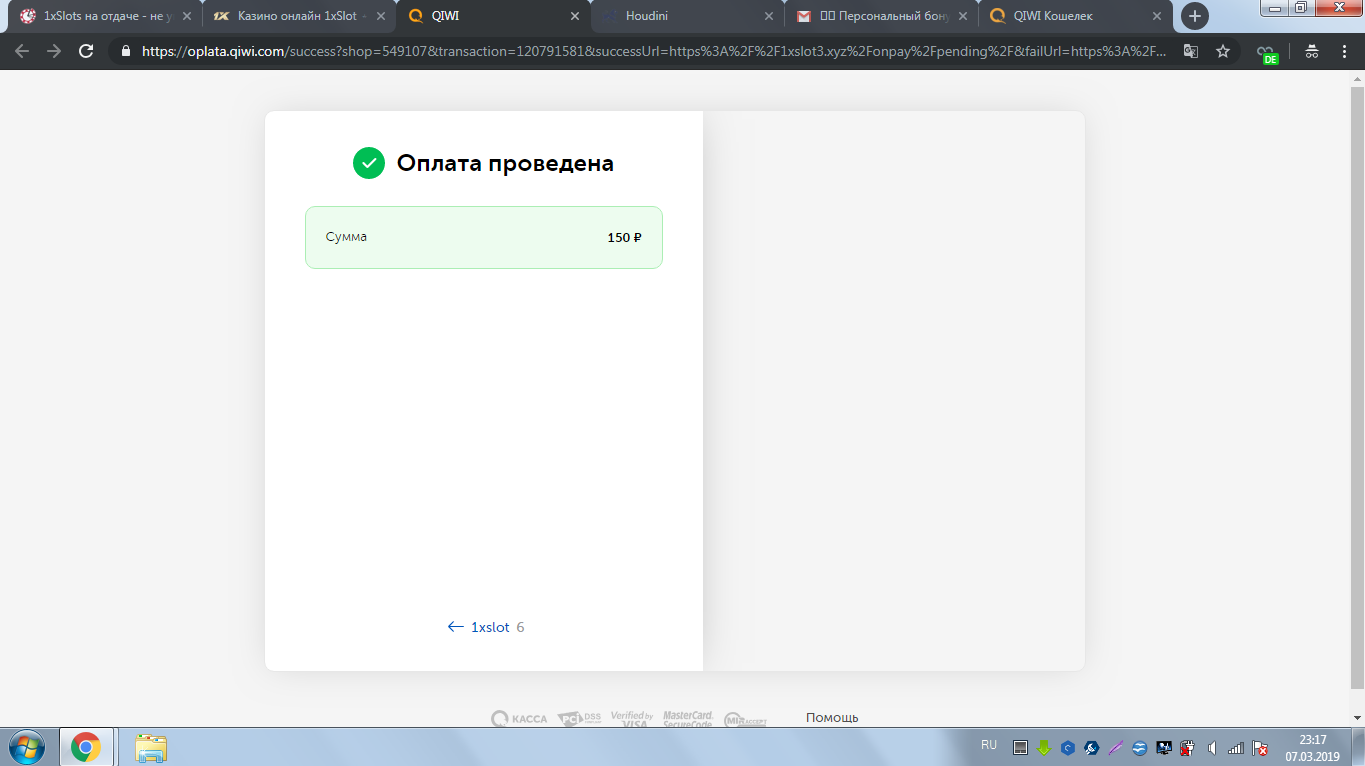Reload the QIWI payment page
Screen dimensions: 1365x766
point(86,51)
